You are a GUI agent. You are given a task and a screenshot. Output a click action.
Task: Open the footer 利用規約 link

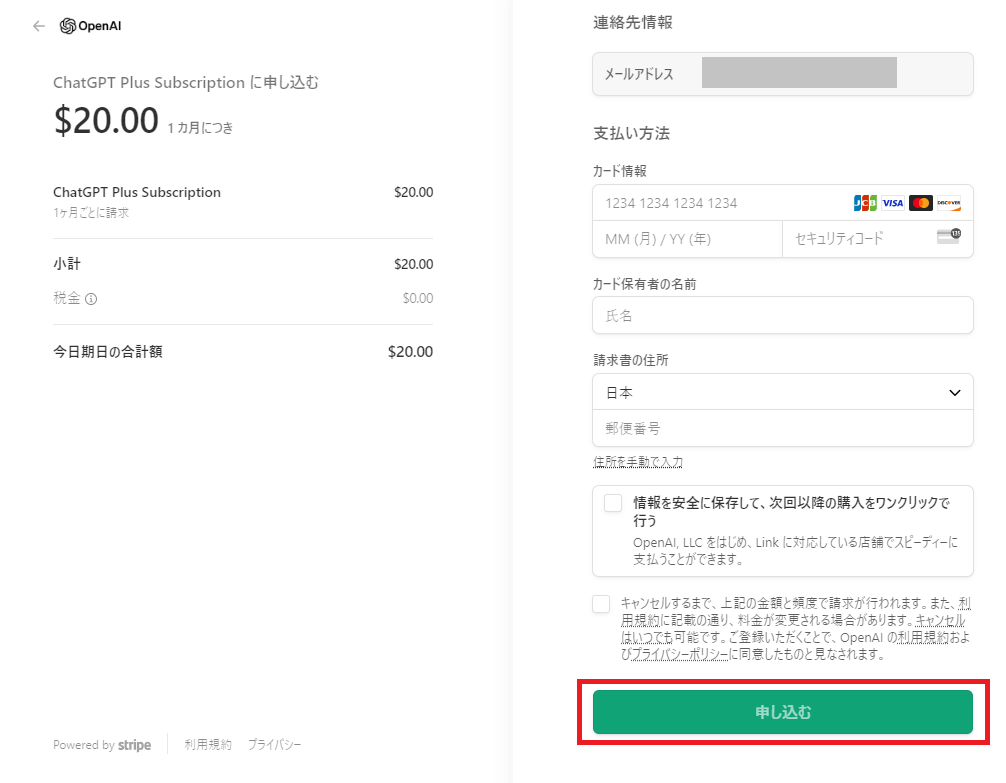(208, 745)
